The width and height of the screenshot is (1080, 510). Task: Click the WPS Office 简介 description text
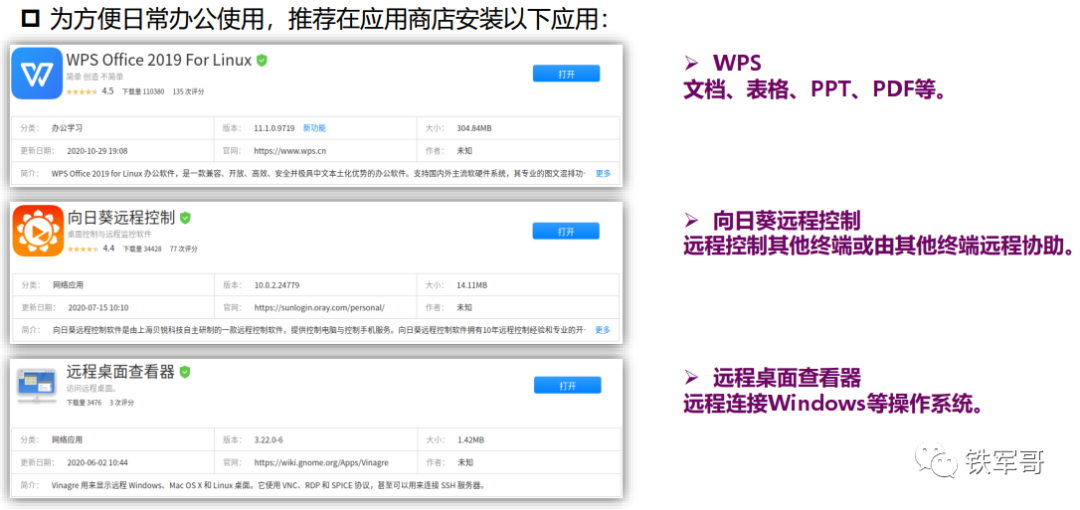click(x=319, y=173)
